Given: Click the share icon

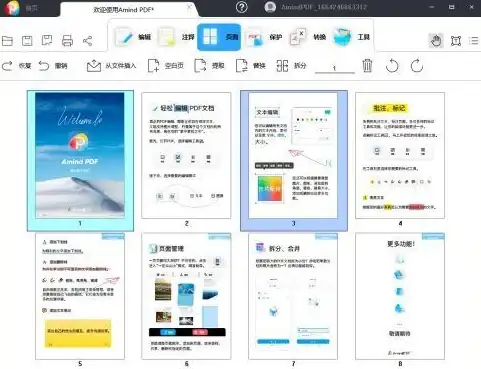Looking at the screenshot, I should click(88, 41).
